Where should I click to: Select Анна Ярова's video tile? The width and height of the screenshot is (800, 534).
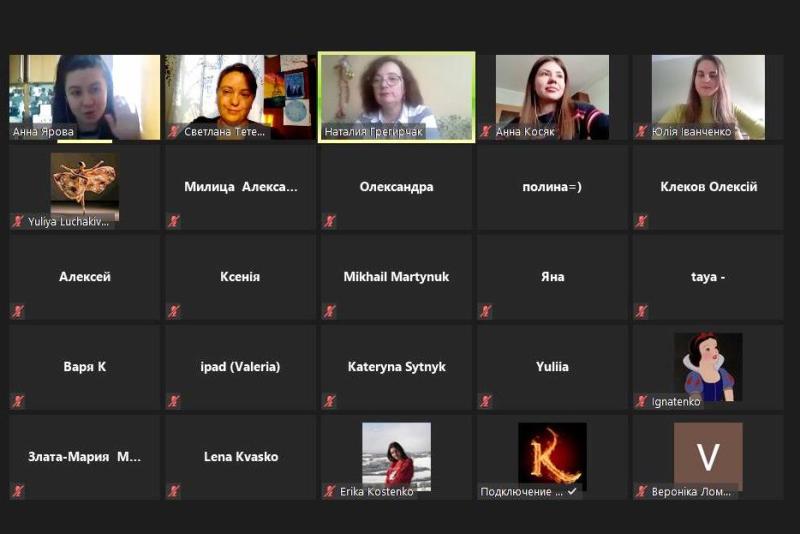click(85, 97)
